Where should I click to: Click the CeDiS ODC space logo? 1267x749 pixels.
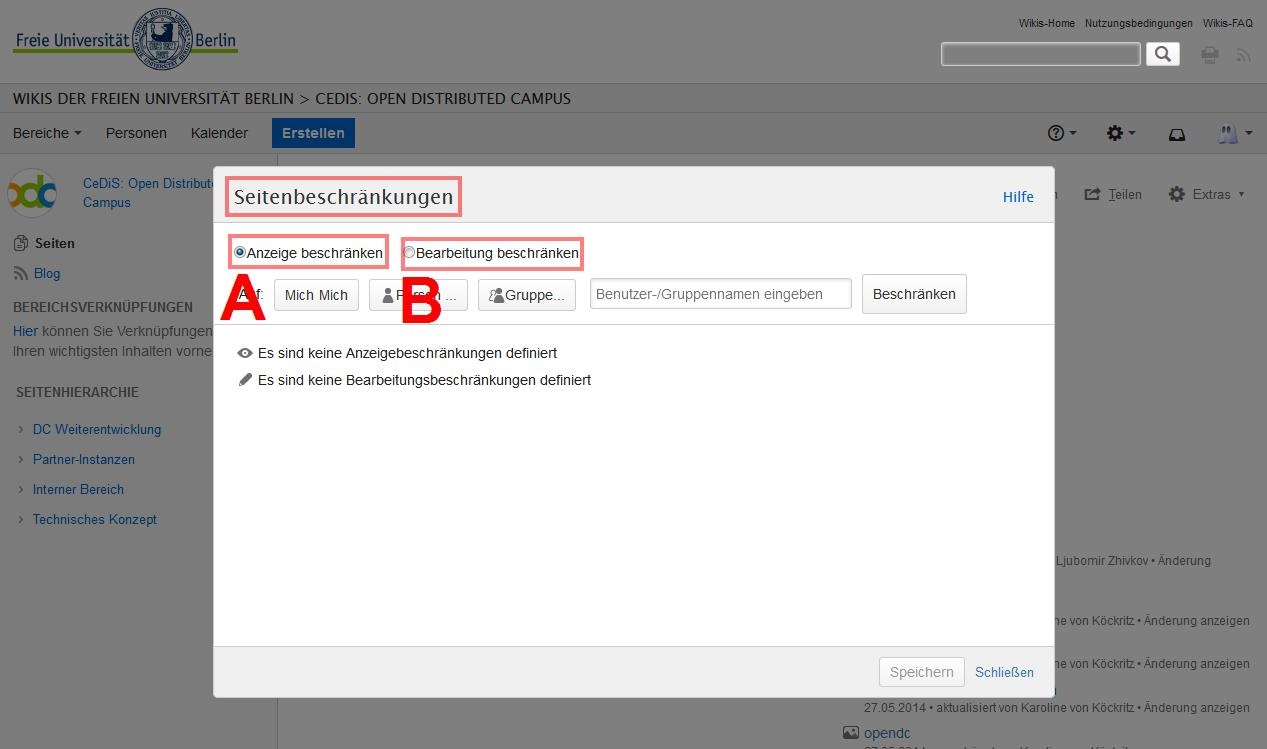tap(33, 193)
